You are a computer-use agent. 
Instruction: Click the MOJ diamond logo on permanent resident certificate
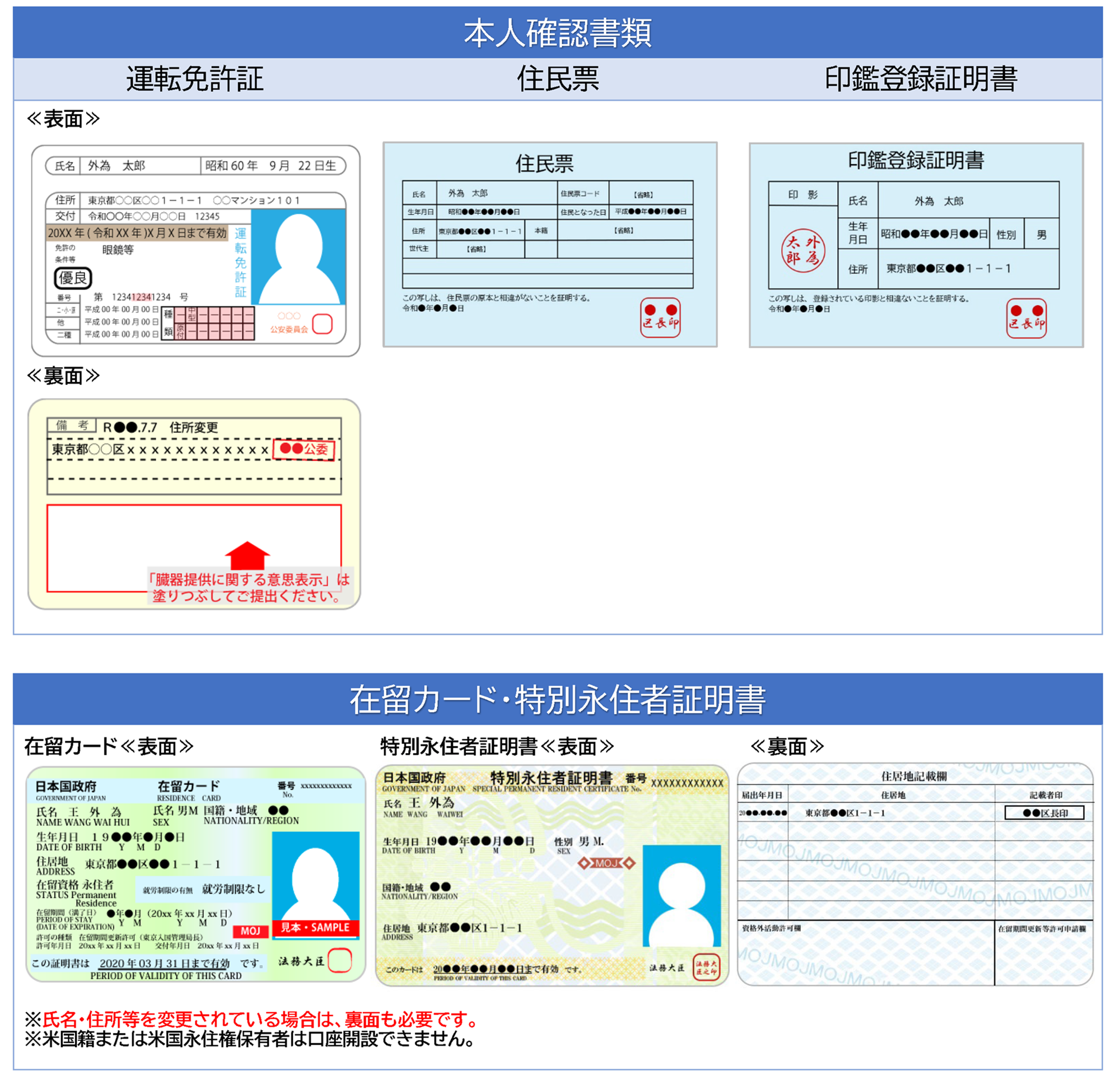(x=606, y=863)
